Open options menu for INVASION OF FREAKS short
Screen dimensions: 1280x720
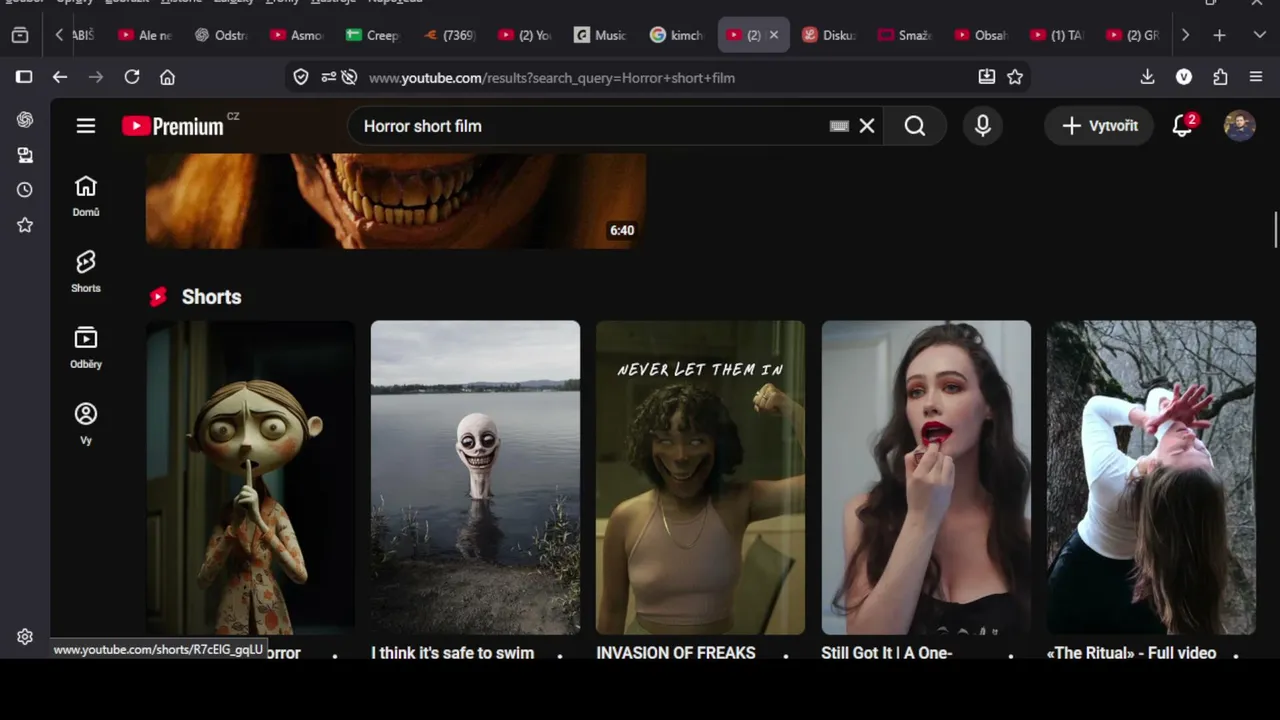pos(786,654)
